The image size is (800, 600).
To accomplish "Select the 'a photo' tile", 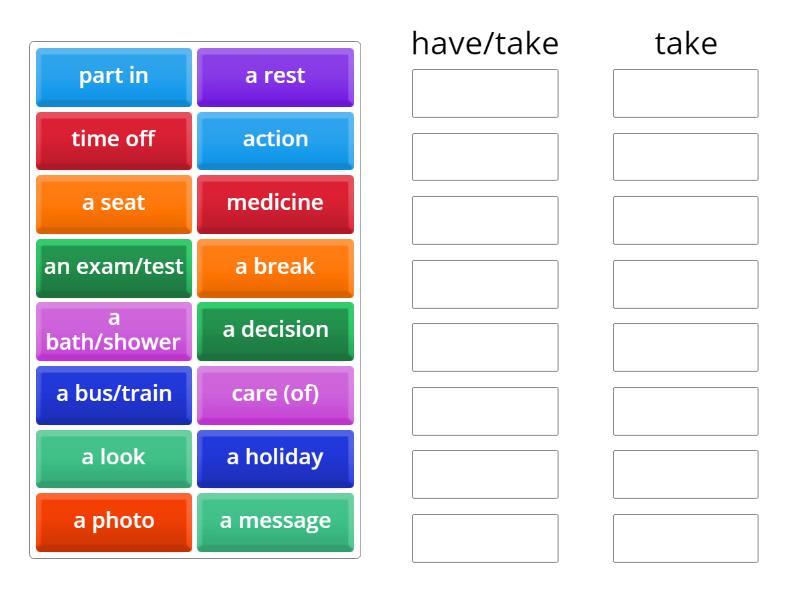I will point(113,521).
